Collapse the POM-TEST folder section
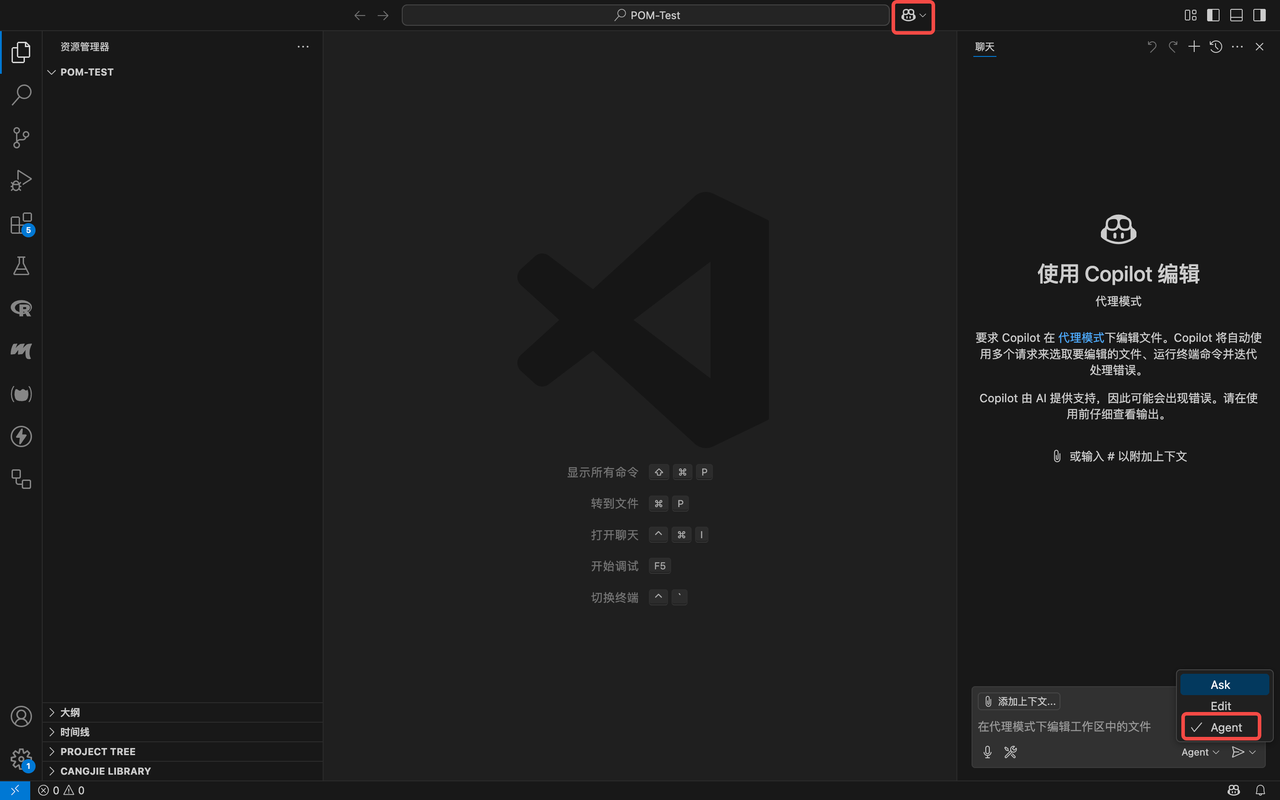This screenshot has width=1280, height=800. tap(183, 72)
